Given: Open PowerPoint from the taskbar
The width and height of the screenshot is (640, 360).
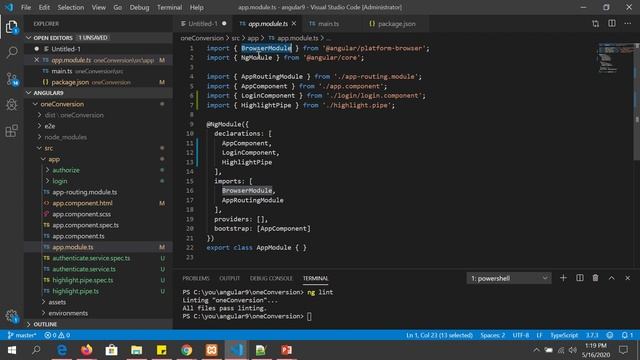Looking at the screenshot, I should coord(287,350).
